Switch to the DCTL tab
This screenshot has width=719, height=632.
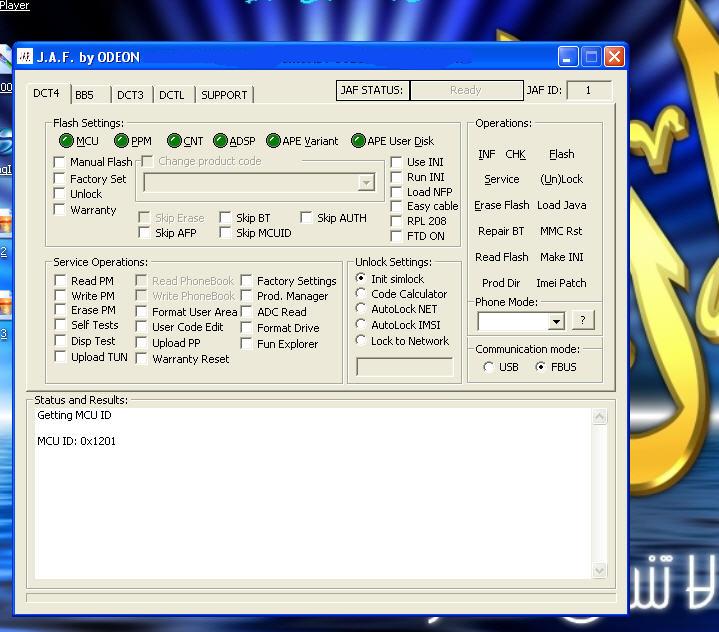coord(173,95)
